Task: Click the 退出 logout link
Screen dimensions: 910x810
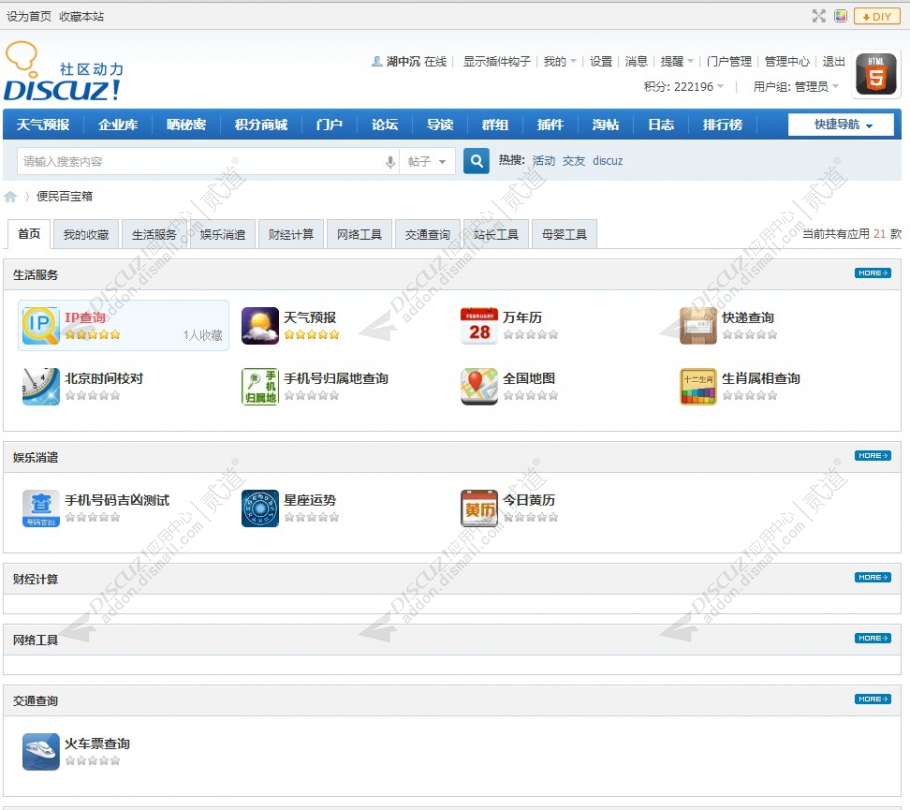Action: click(x=833, y=61)
